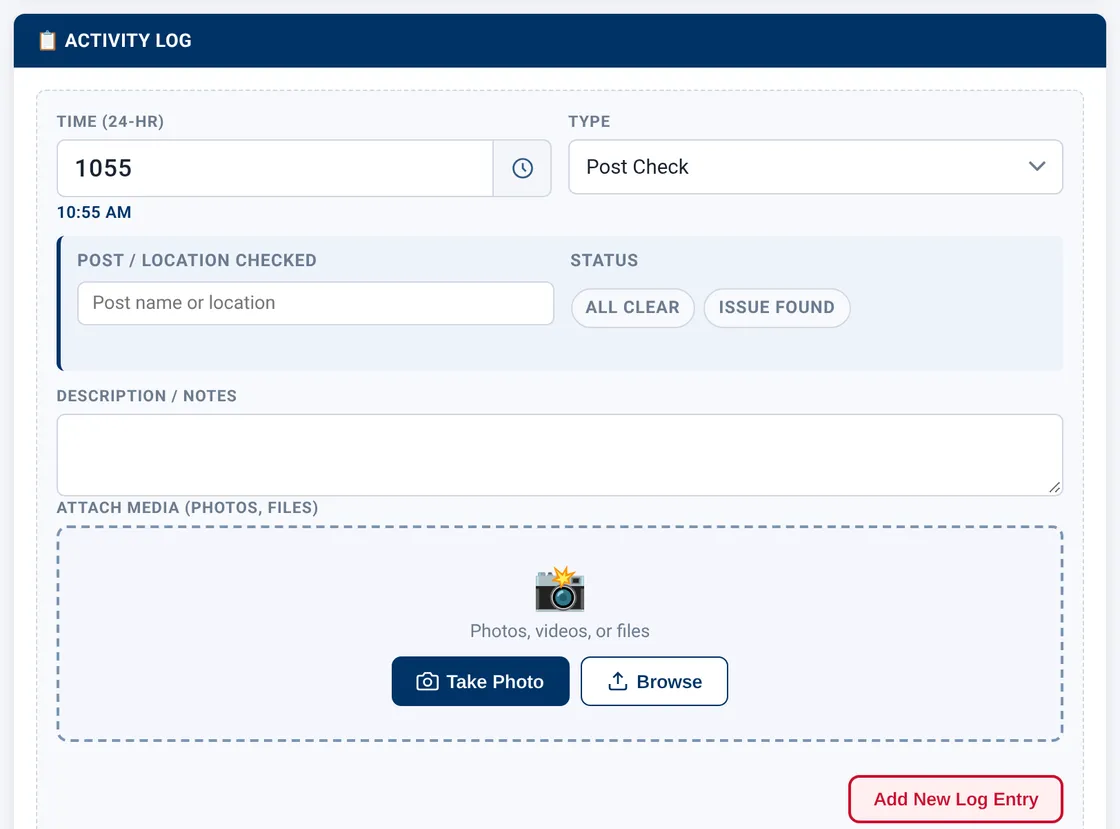Image resolution: width=1120 pixels, height=829 pixels.
Task: Click the clipboard icon in Activity Log header
Action: 47,41
